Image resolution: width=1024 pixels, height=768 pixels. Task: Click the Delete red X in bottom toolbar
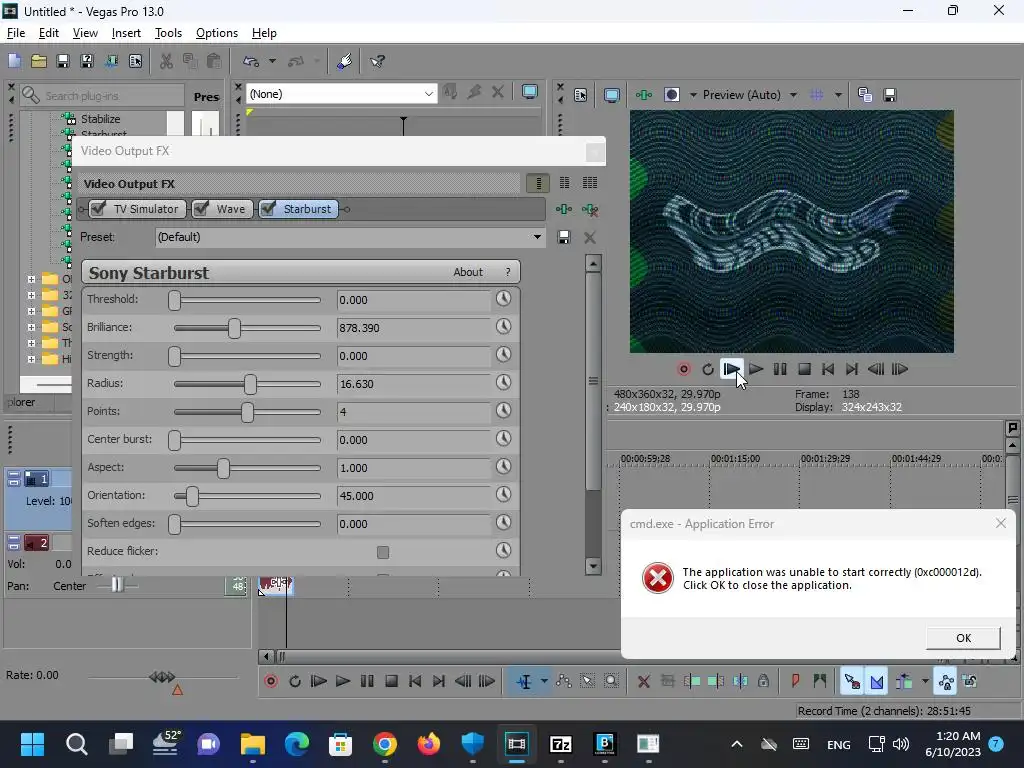pos(643,682)
